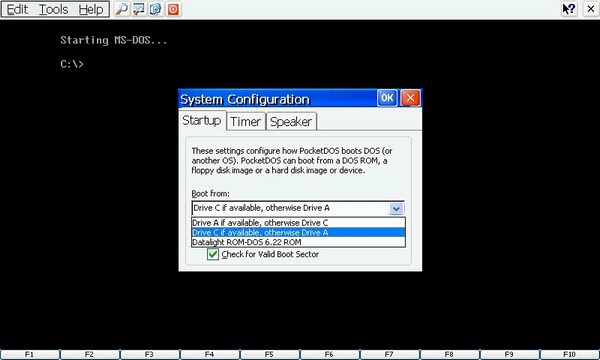The width and height of the screenshot is (600, 360).
Task: Switch to the Startup tab
Action: (x=202, y=121)
